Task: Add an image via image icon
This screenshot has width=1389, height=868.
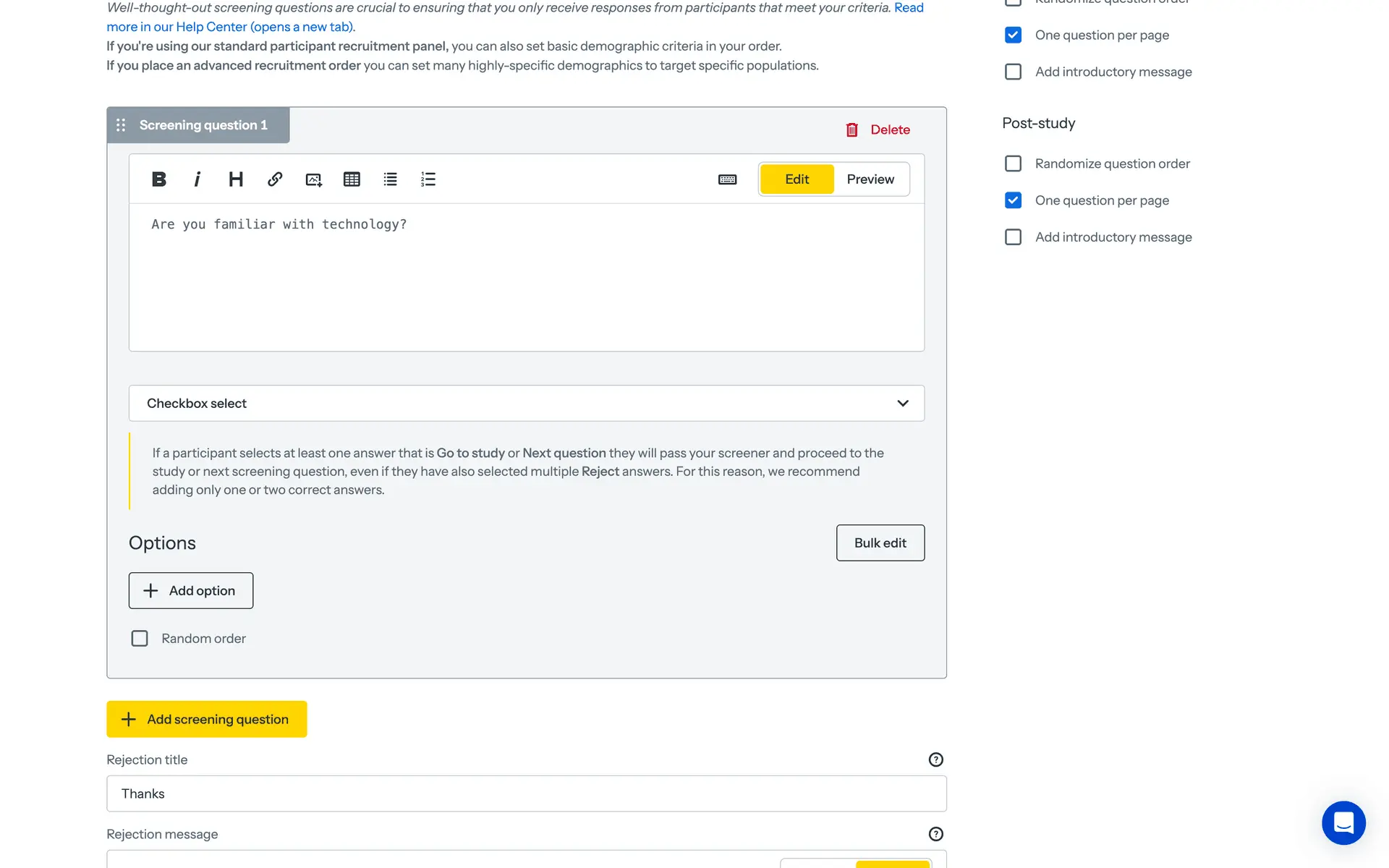Action: coord(313,179)
